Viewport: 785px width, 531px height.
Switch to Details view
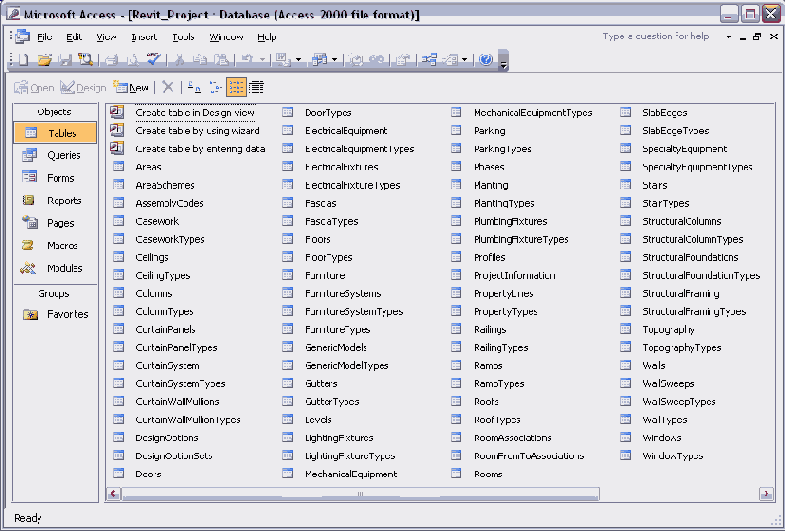click(x=256, y=87)
